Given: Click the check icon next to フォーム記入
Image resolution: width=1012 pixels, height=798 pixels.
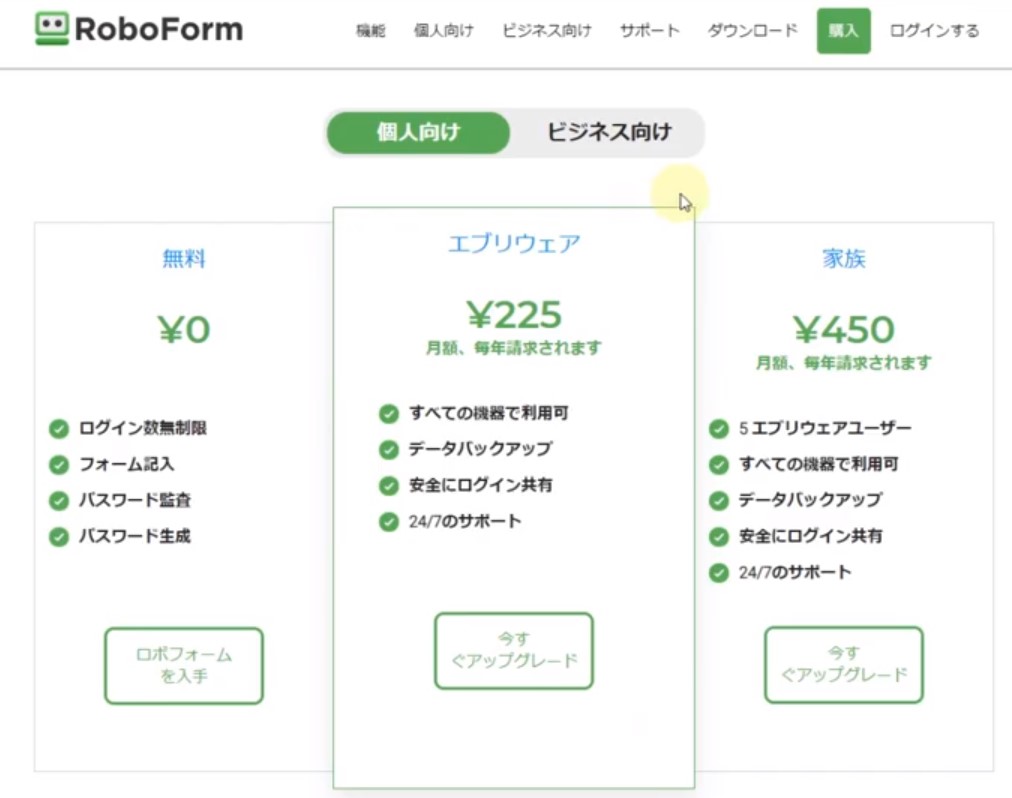Looking at the screenshot, I should pyautogui.click(x=59, y=465).
